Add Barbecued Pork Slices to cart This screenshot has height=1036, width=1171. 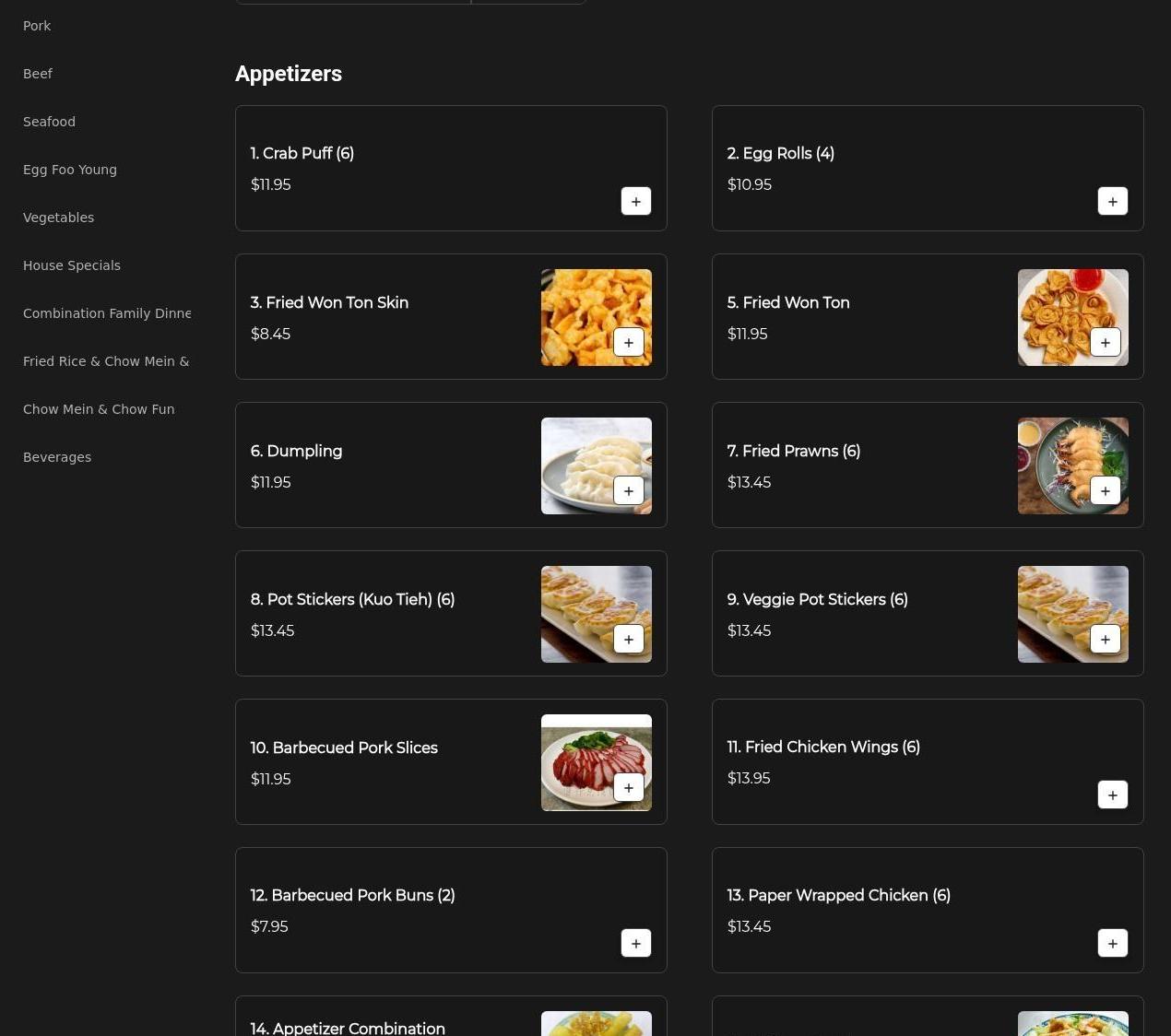[628, 787]
